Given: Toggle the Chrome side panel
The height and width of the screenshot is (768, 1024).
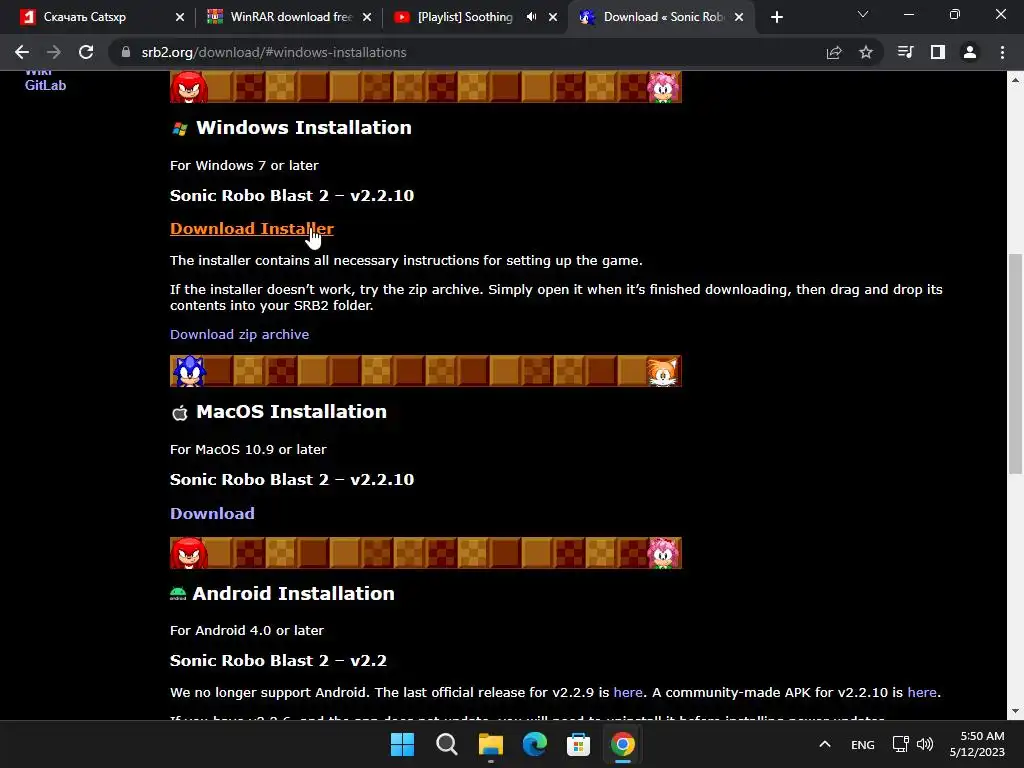Looking at the screenshot, I should (x=938, y=52).
